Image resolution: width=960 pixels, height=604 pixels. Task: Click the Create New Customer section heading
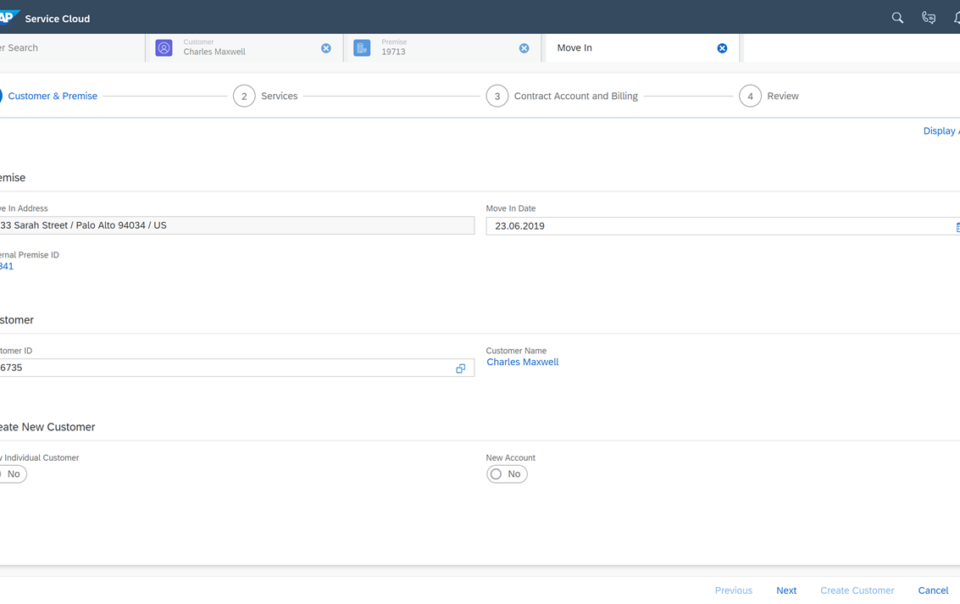click(47, 427)
